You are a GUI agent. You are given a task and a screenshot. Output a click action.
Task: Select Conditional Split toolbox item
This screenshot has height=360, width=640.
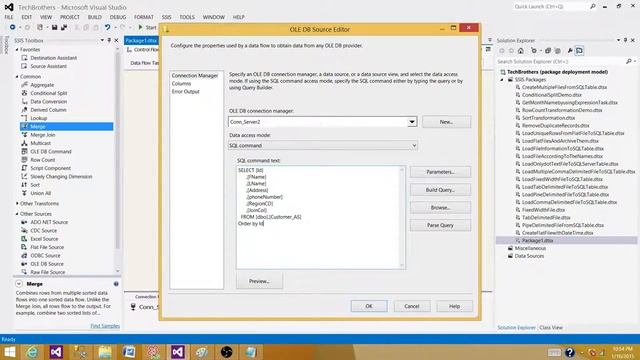[x=49, y=93]
